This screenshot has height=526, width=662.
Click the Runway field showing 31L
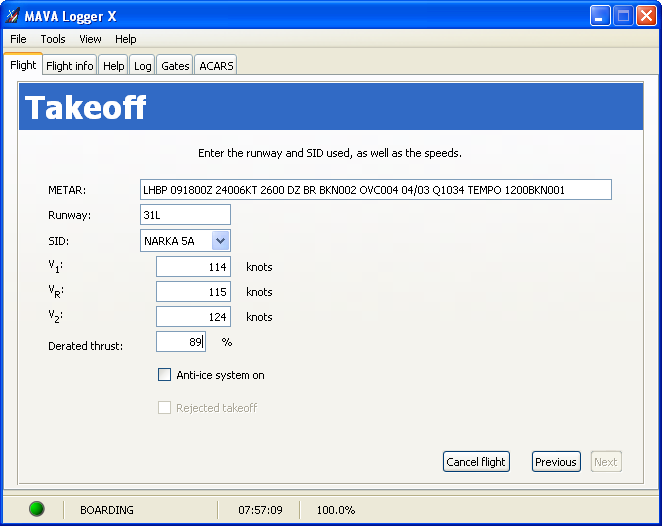coord(185,215)
